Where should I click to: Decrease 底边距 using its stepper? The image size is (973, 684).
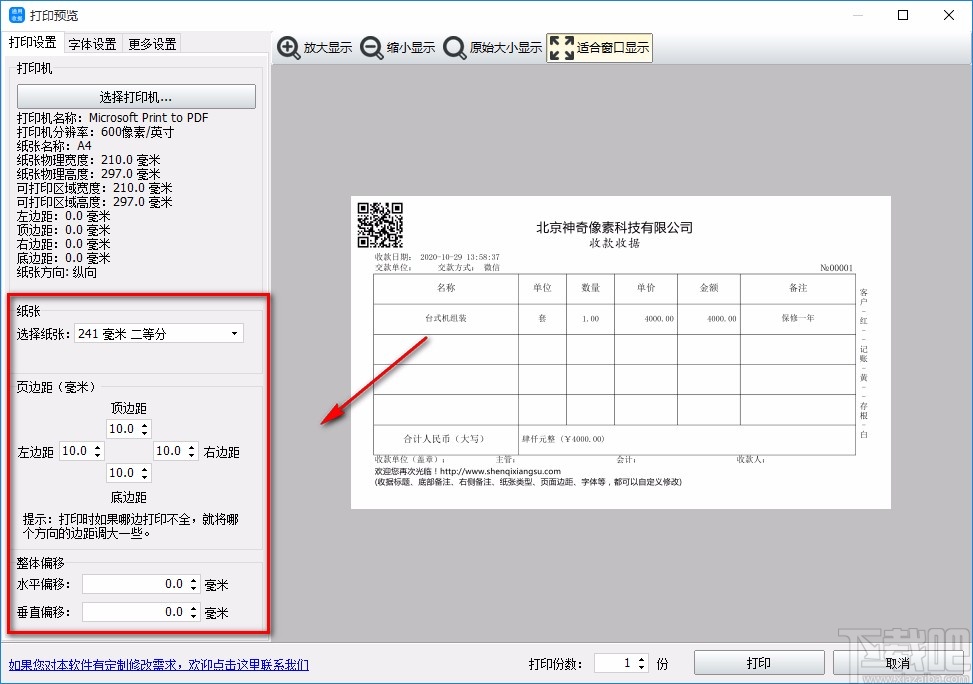(x=145, y=478)
